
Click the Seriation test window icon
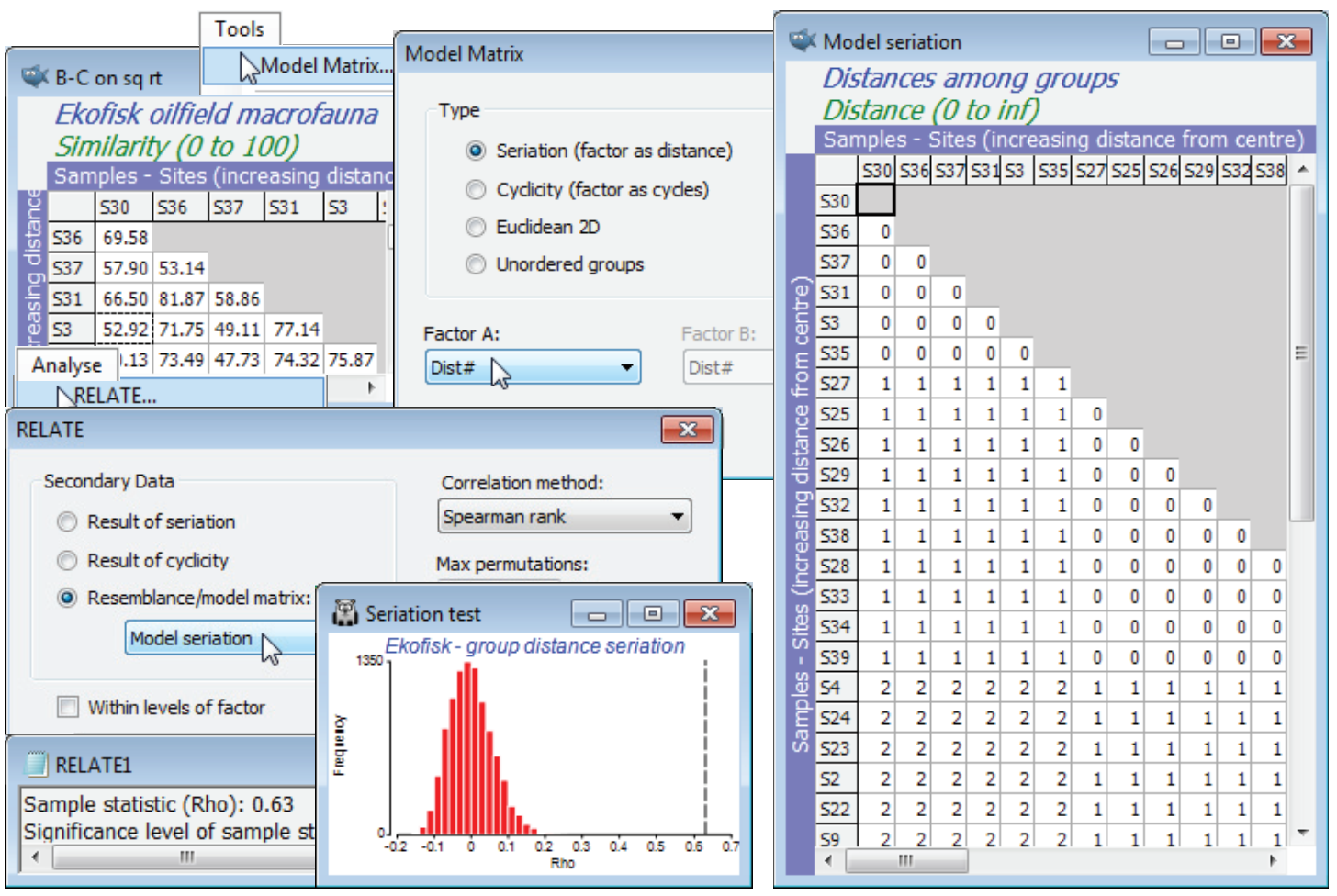(x=345, y=613)
